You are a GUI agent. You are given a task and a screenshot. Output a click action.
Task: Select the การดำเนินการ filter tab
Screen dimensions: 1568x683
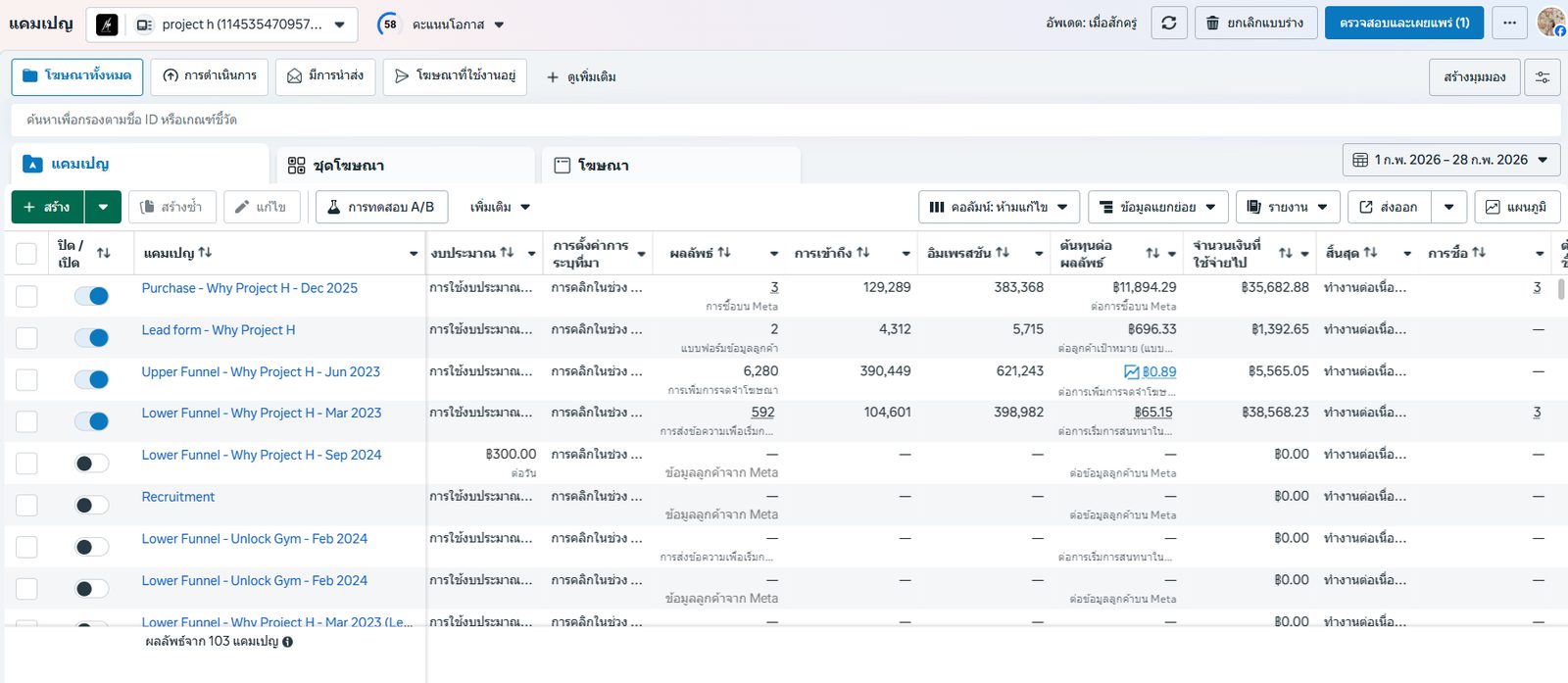pos(210,76)
